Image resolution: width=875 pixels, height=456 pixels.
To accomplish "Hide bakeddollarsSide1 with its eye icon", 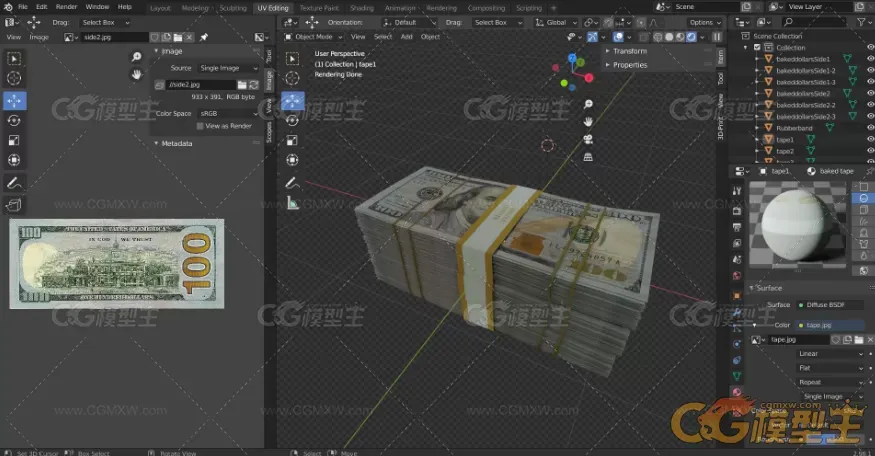I will coord(870,59).
